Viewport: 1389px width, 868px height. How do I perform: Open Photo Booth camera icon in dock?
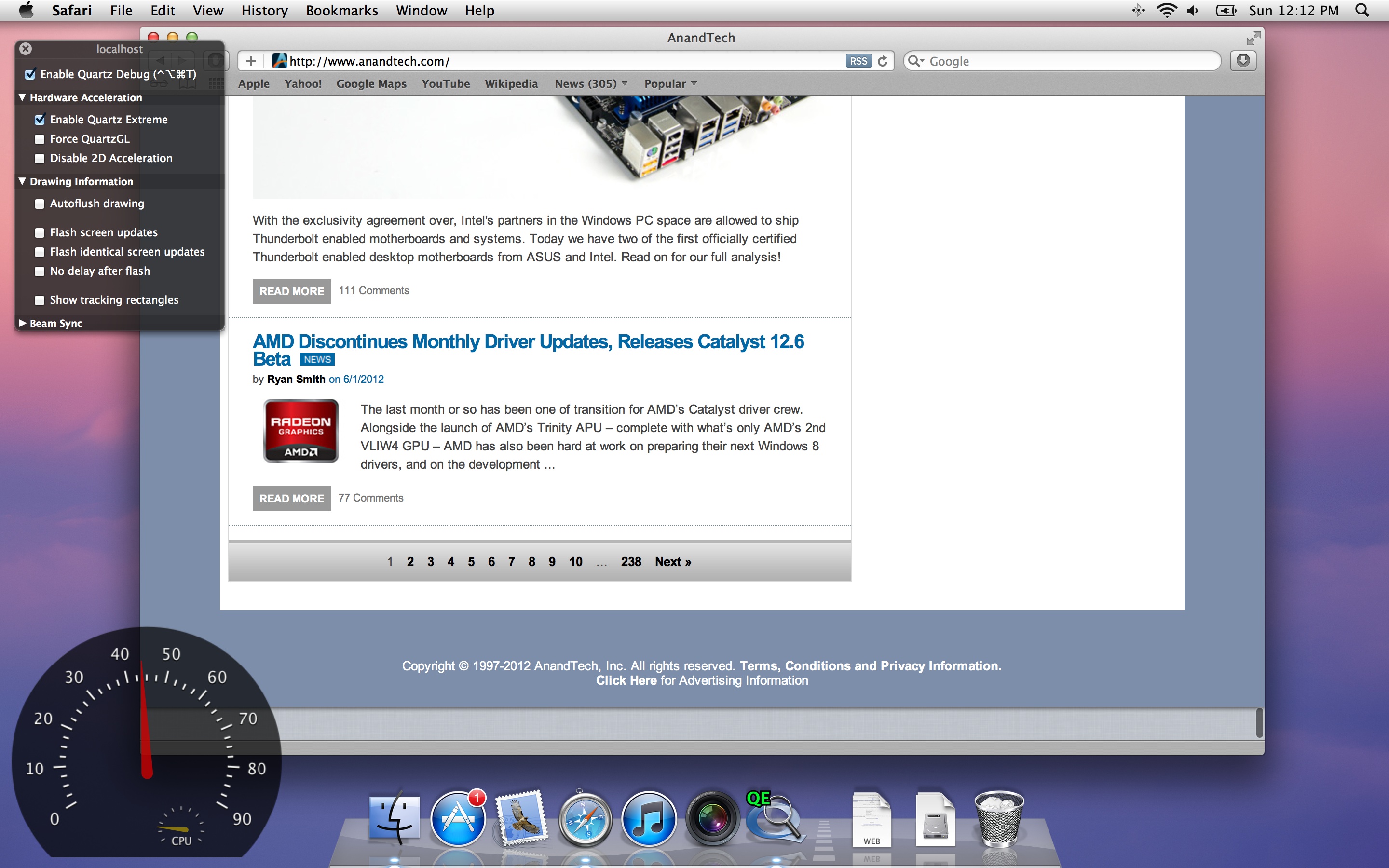712,819
